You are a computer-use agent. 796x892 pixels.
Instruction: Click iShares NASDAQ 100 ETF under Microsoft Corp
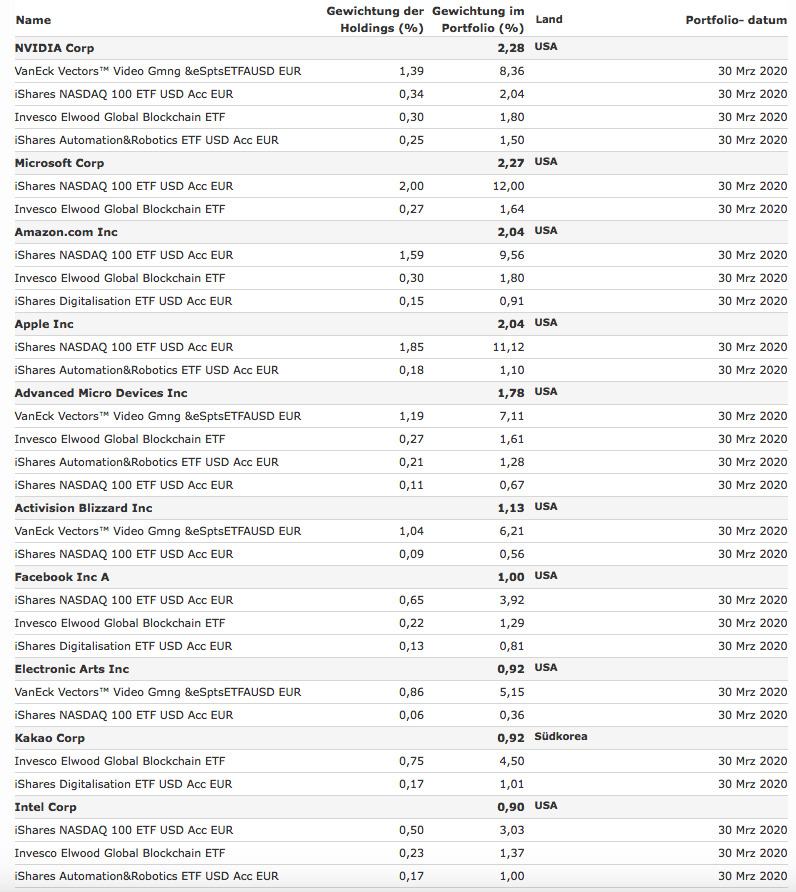point(124,186)
